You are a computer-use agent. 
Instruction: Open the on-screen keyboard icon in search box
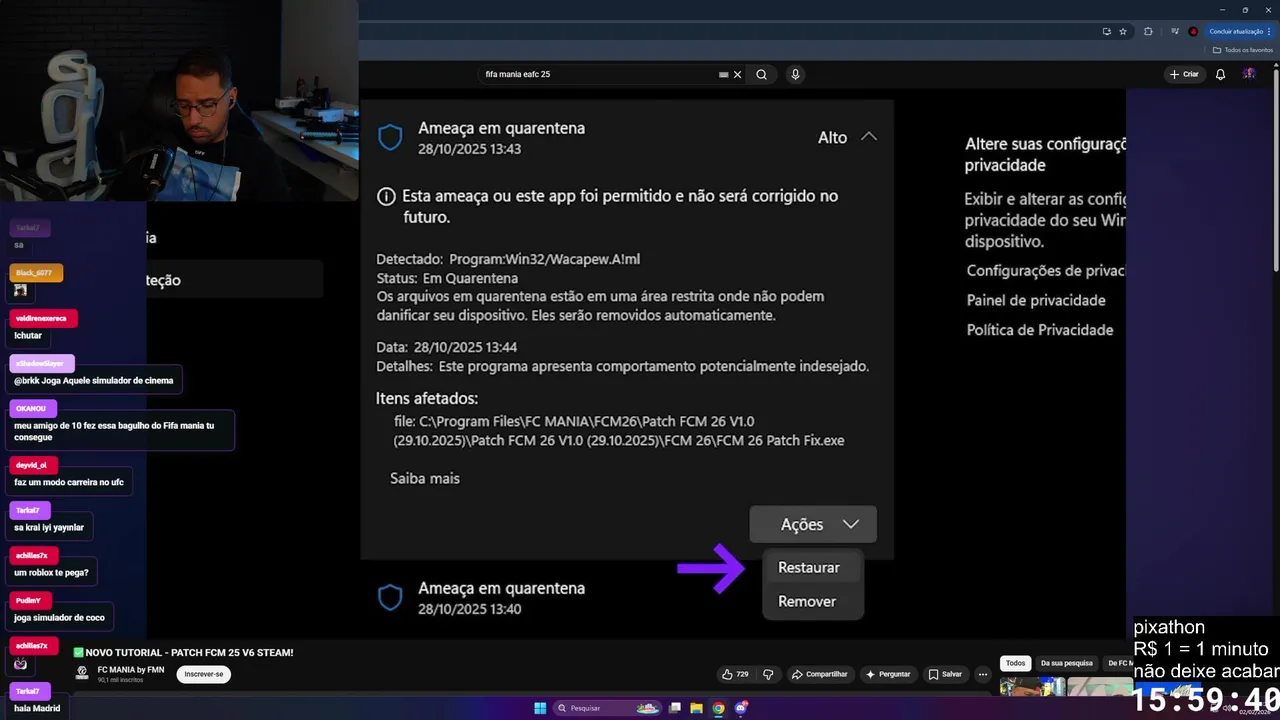[724, 74]
